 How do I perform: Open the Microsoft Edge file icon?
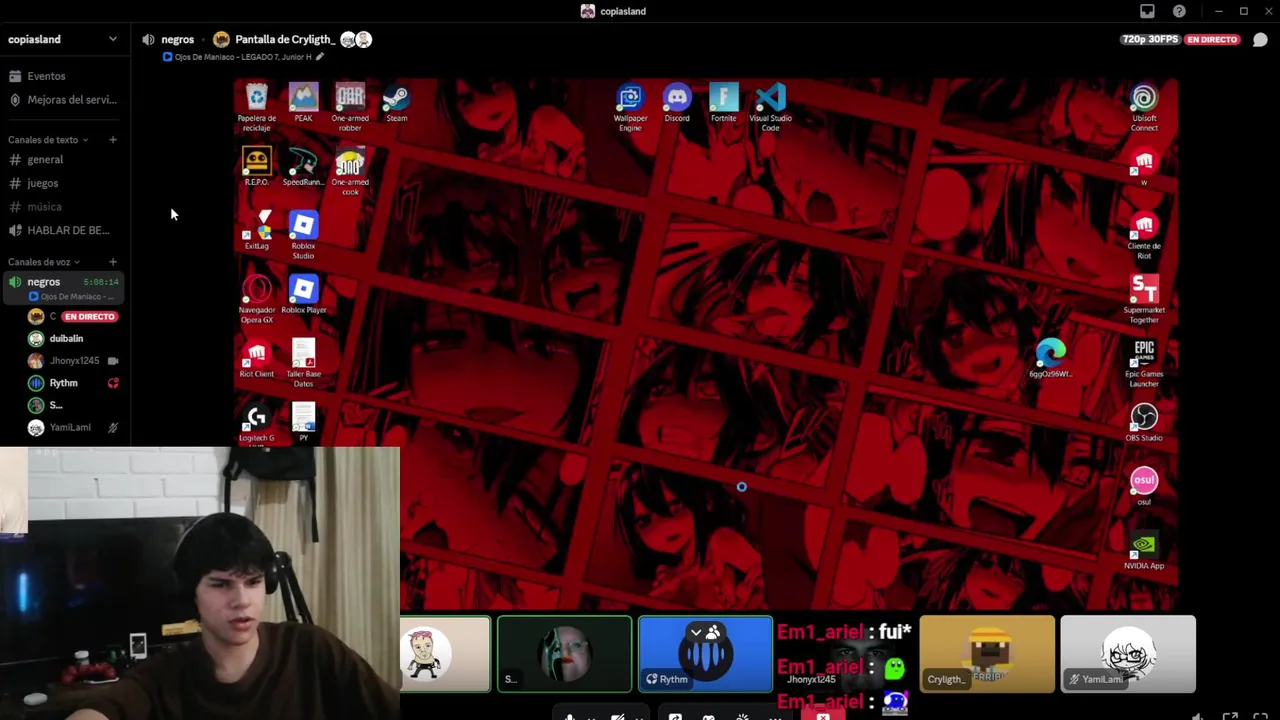tap(1050, 358)
